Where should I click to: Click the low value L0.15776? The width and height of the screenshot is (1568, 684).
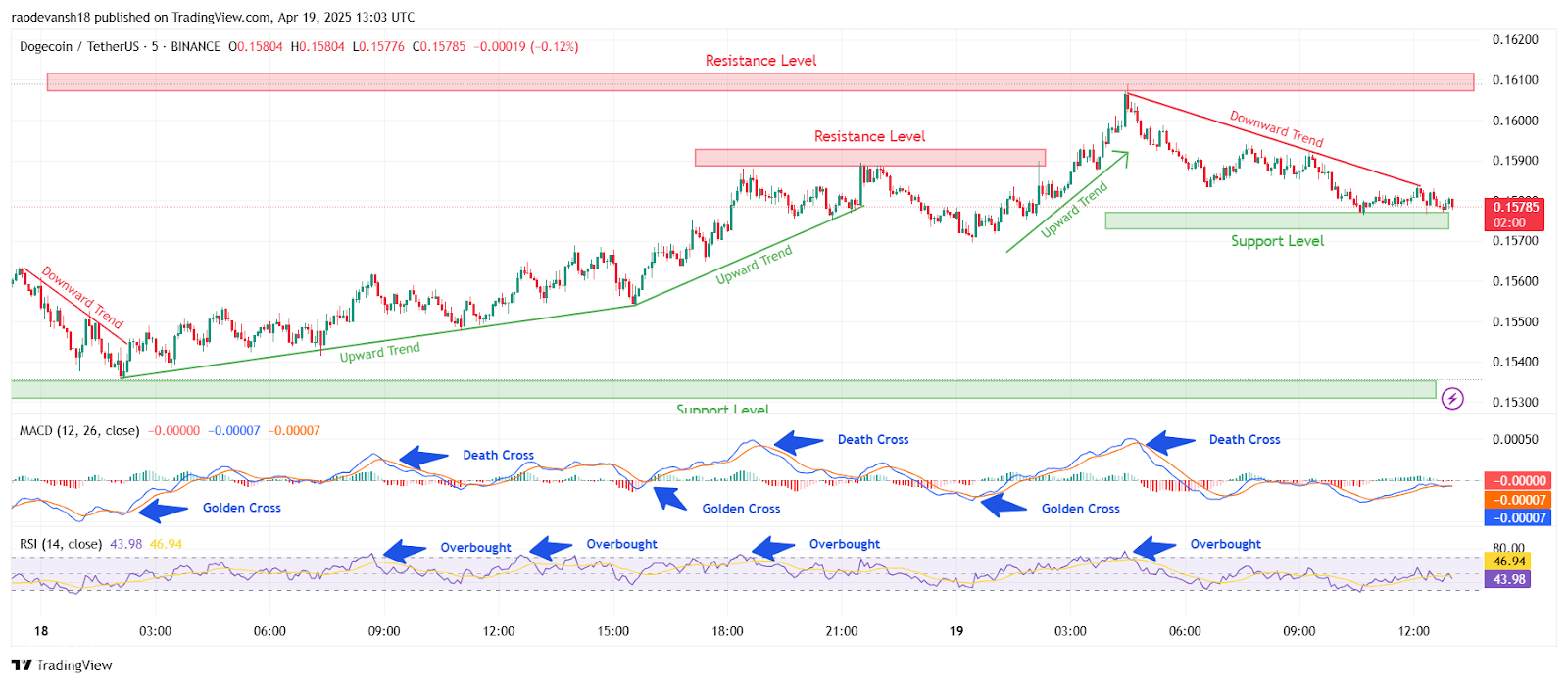coord(378,46)
